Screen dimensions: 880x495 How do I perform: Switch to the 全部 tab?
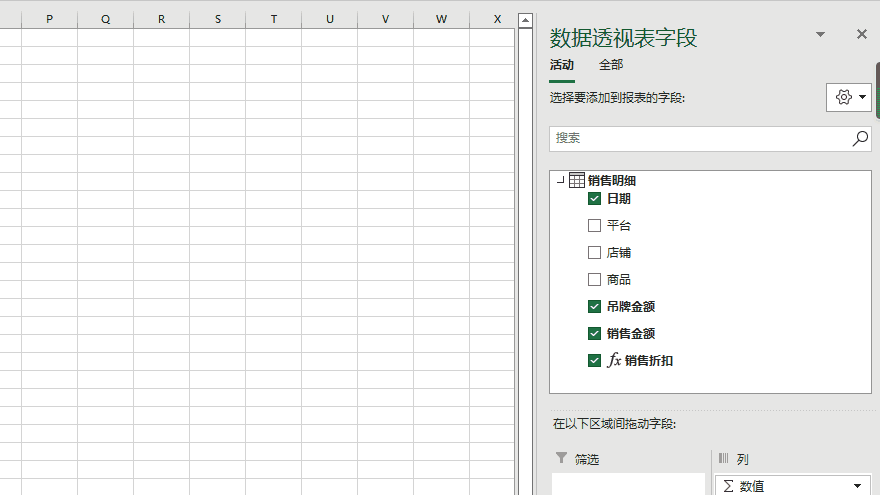(611, 65)
